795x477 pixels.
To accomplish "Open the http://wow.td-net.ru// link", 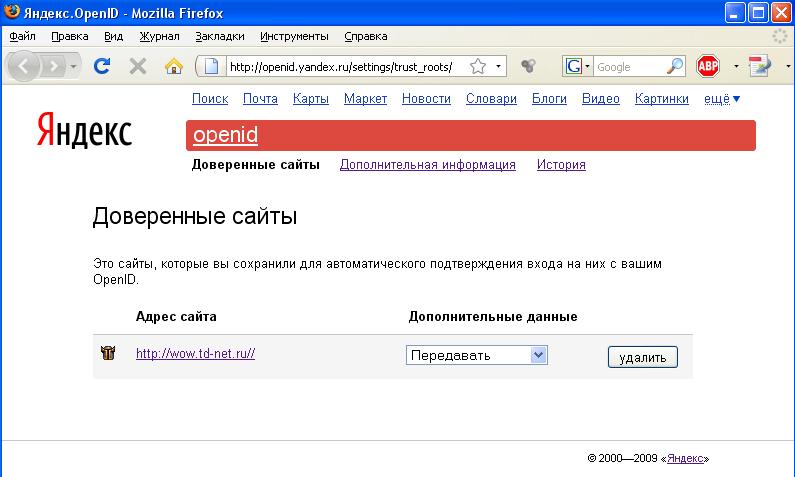I will coord(195,353).
